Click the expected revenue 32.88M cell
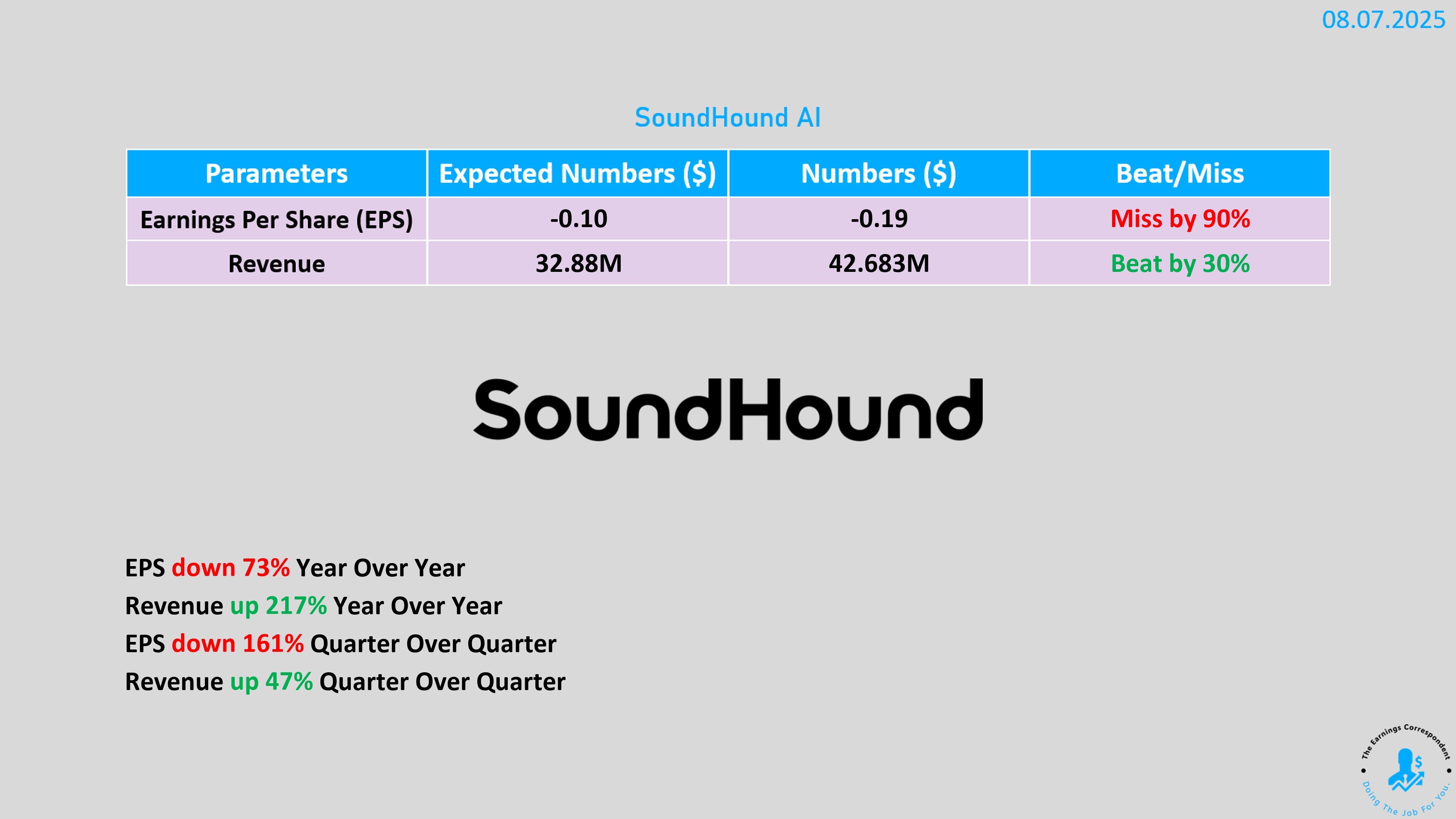This screenshot has width=1456, height=819. click(x=578, y=264)
